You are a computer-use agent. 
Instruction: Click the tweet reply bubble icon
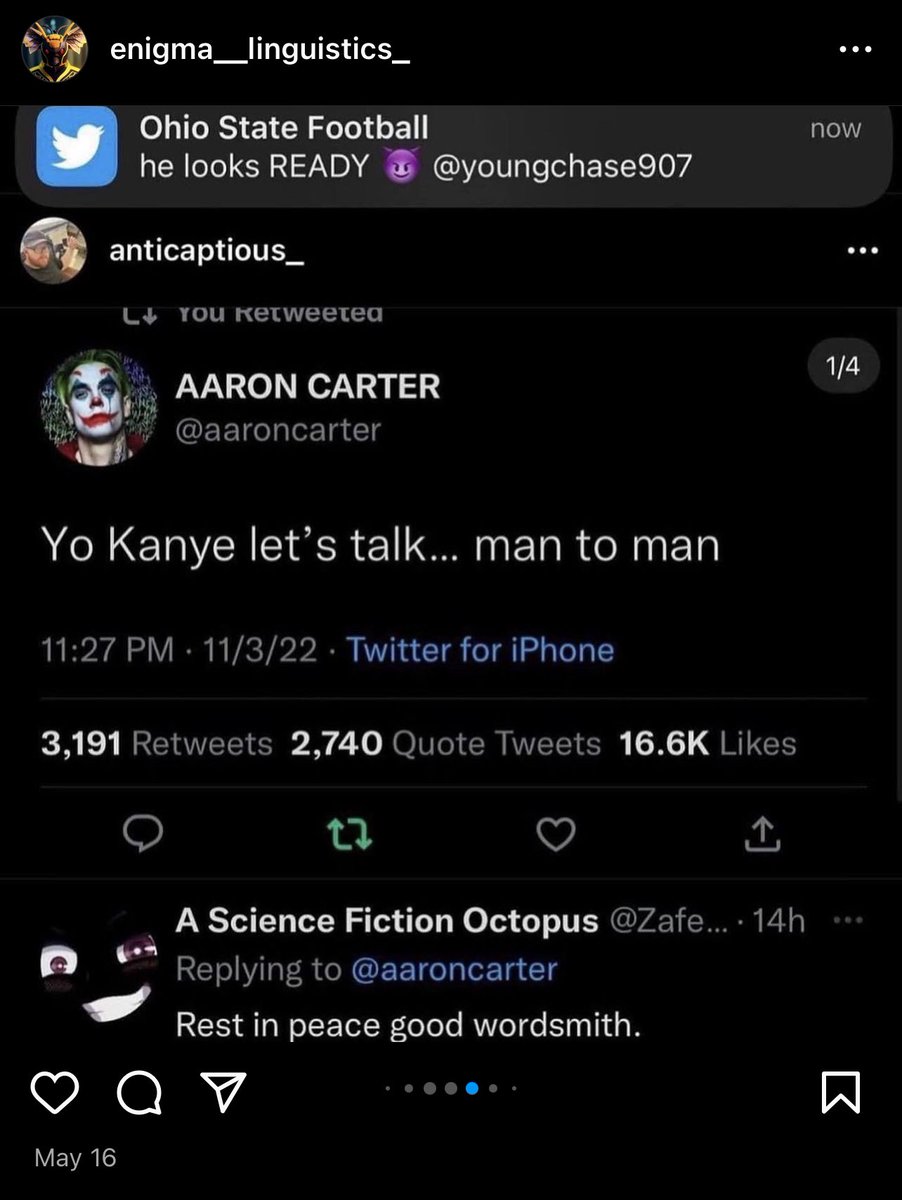click(x=149, y=833)
